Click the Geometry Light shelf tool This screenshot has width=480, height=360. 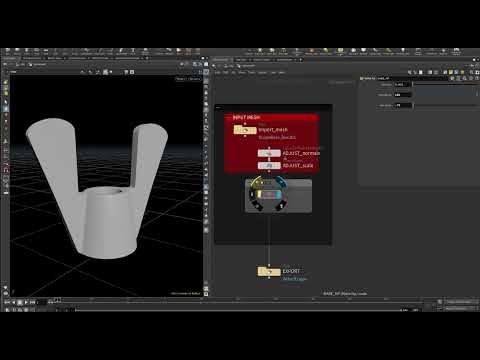click(x=297, y=52)
